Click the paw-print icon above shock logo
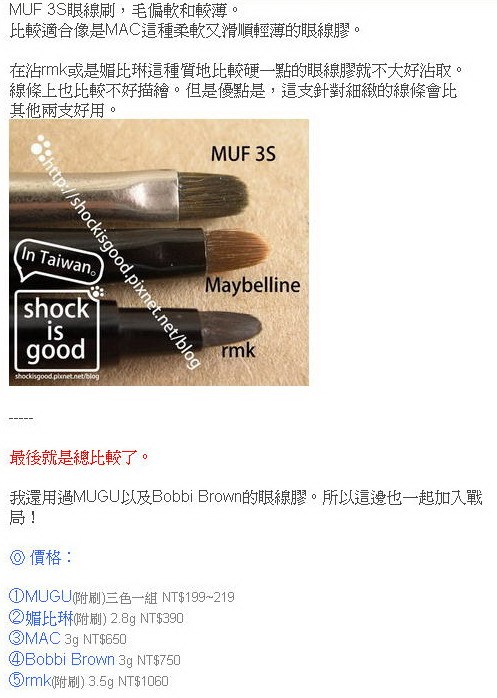This screenshot has height=698, width=497. coord(97,292)
